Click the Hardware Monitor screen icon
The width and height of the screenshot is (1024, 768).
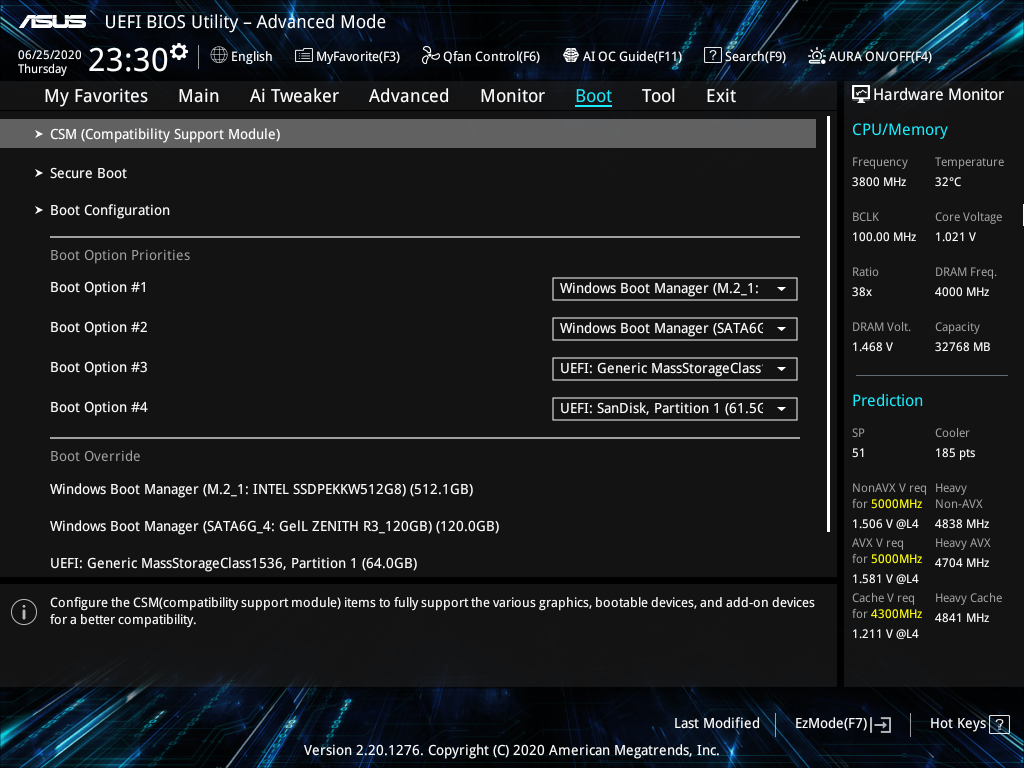point(861,95)
